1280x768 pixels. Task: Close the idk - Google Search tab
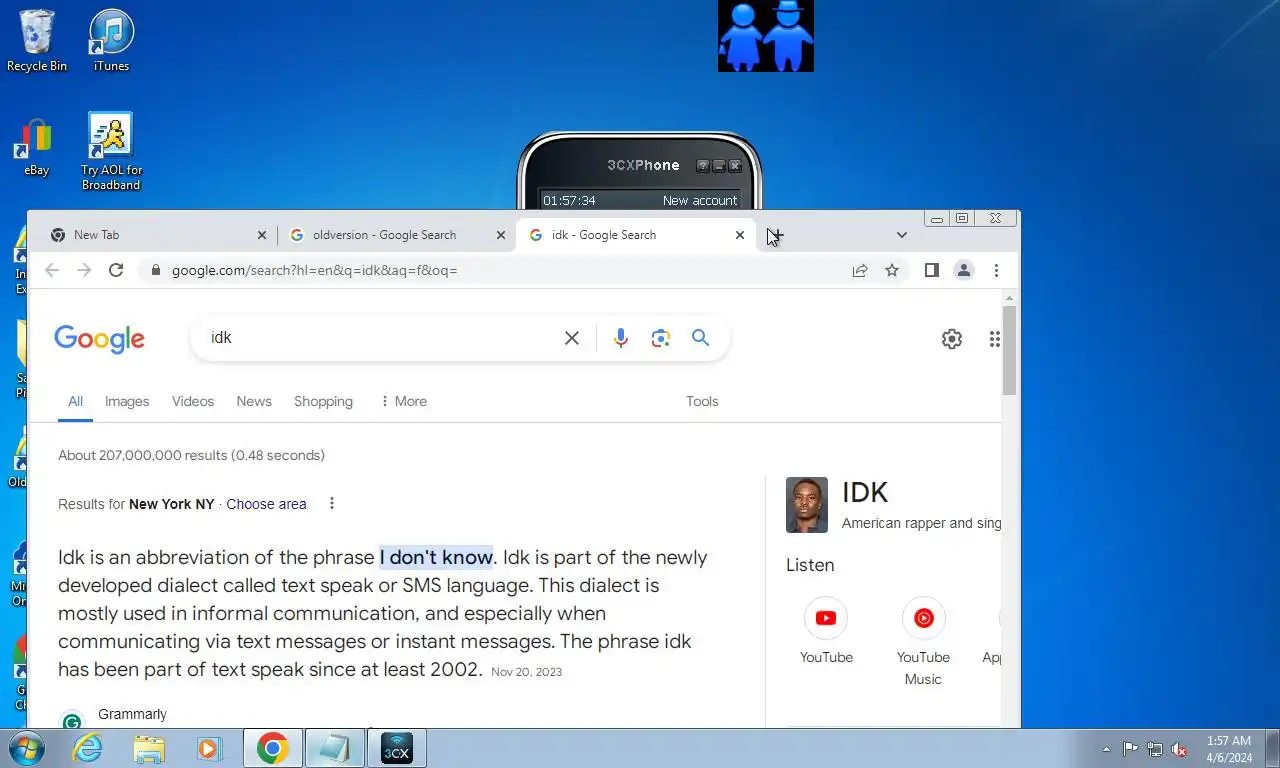click(740, 235)
